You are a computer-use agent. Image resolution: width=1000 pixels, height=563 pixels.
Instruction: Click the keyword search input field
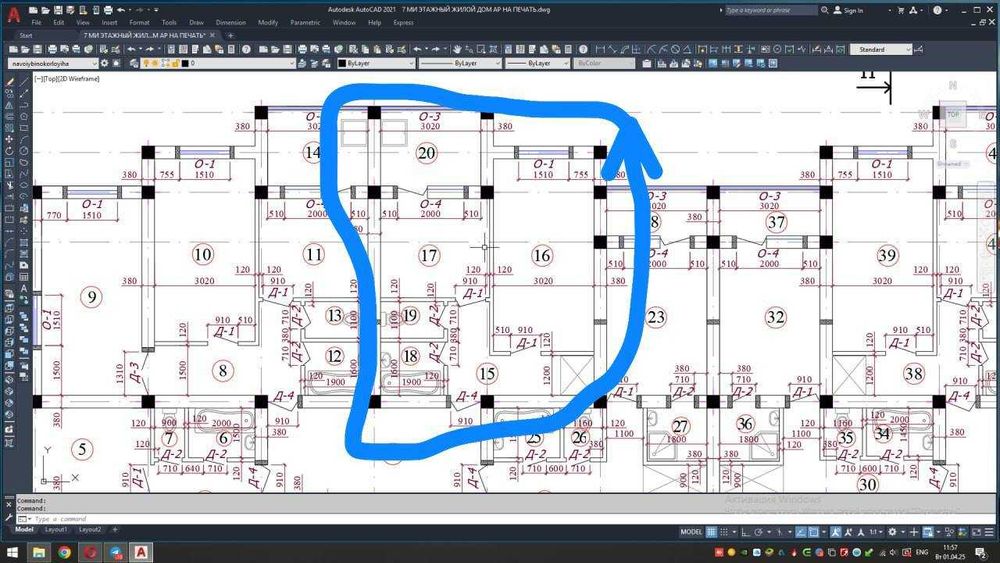(x=772, y=10)
